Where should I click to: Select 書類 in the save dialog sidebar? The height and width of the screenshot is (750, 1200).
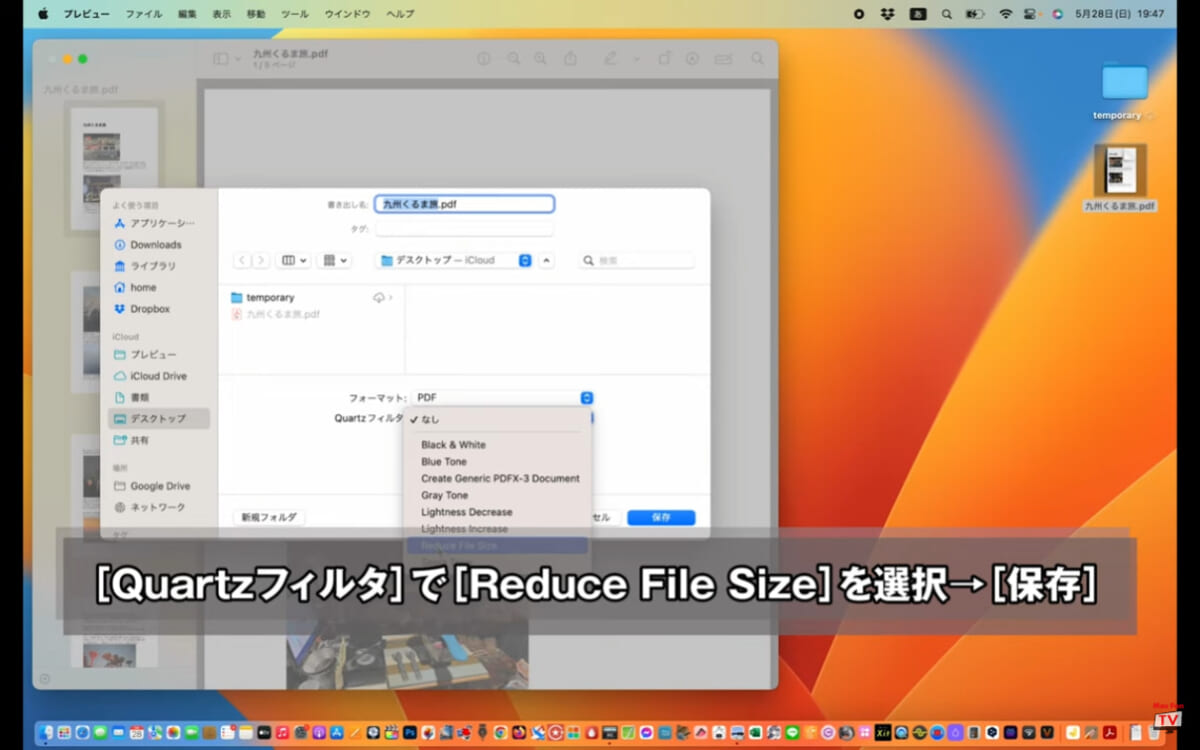[159, 397]
